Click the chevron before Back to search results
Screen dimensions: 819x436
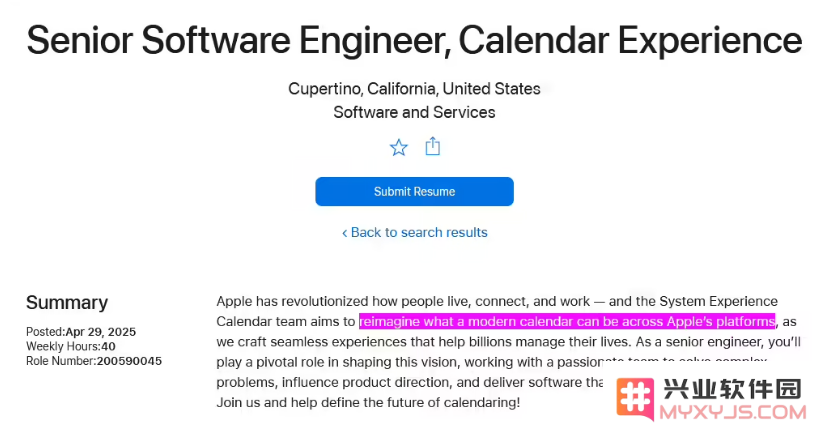pyautogui.click(x=344, y=233)
